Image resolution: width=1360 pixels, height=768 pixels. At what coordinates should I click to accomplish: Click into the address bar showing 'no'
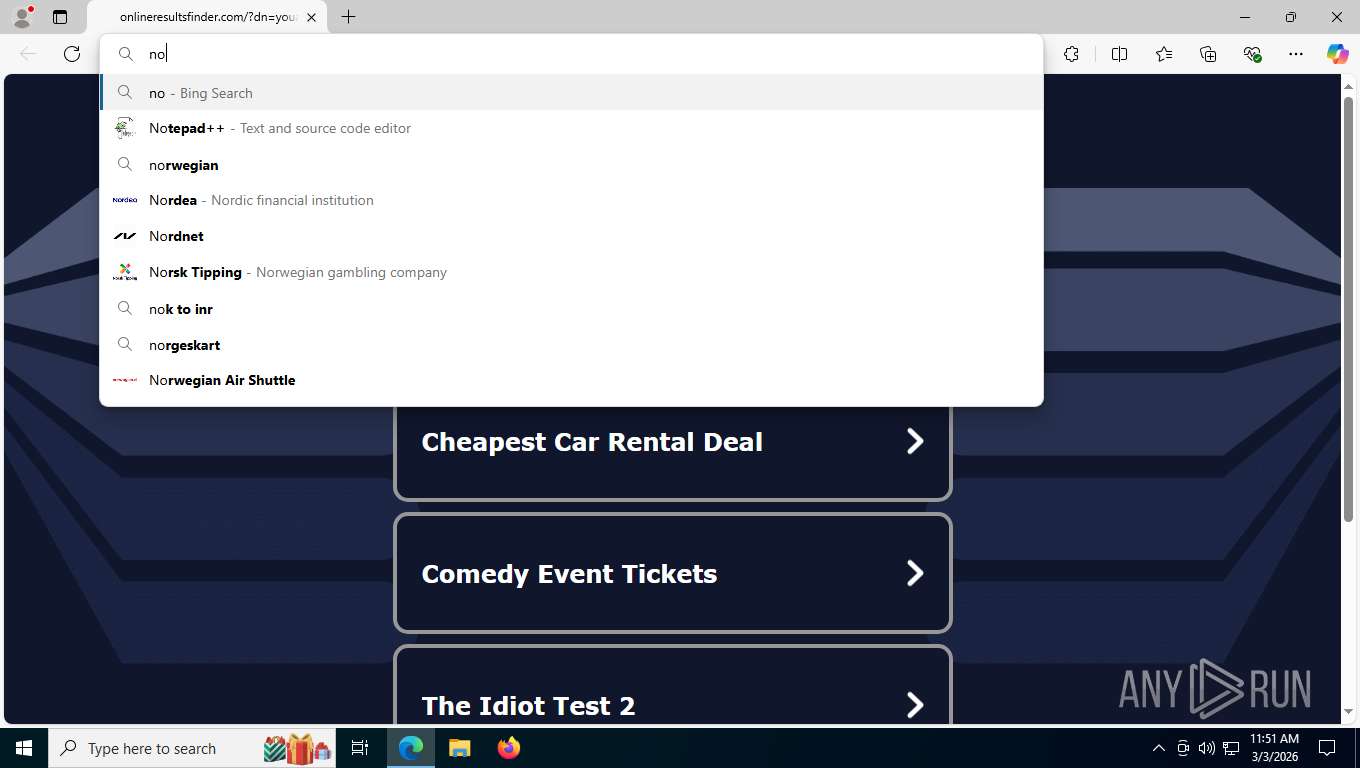point(571,54)
